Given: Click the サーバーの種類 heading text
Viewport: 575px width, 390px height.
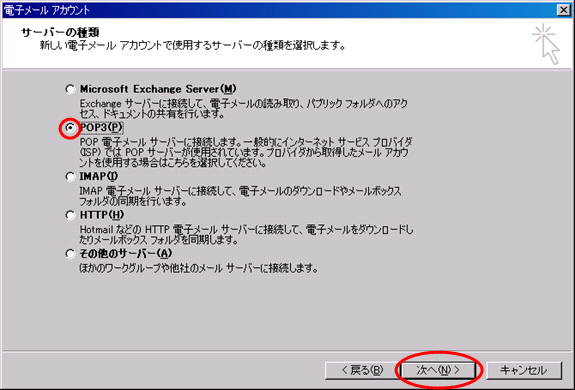Looking at the screenshot, I should 60,32.
